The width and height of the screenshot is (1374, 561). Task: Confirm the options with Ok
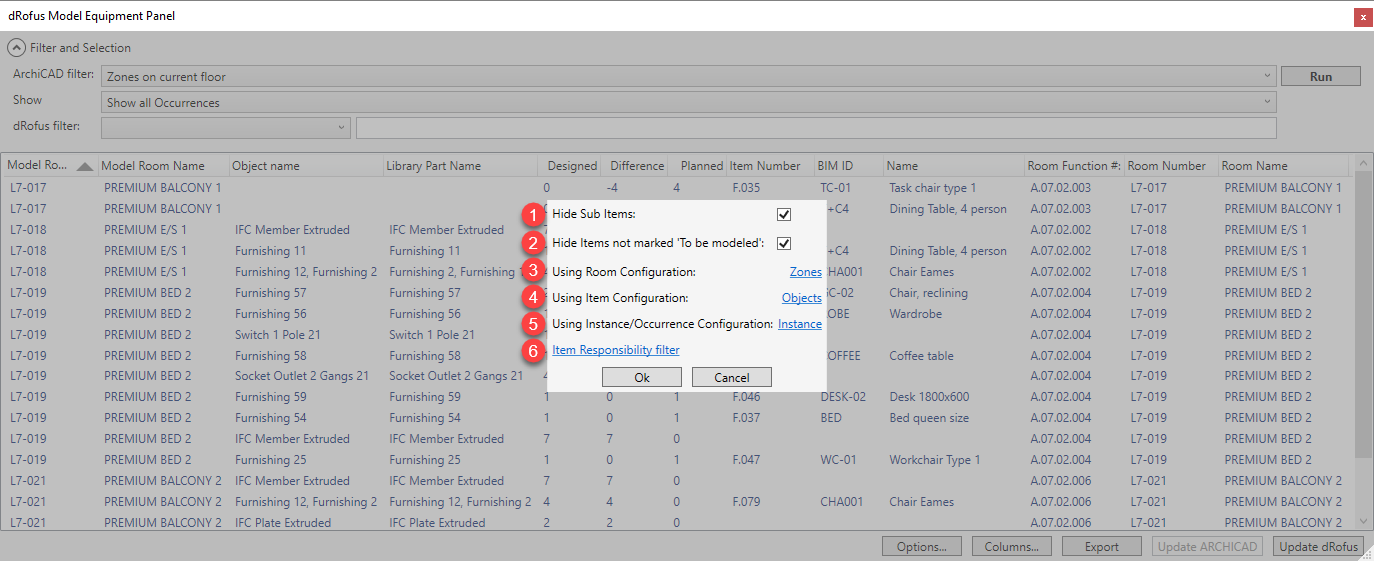click(x=641, y=377)
